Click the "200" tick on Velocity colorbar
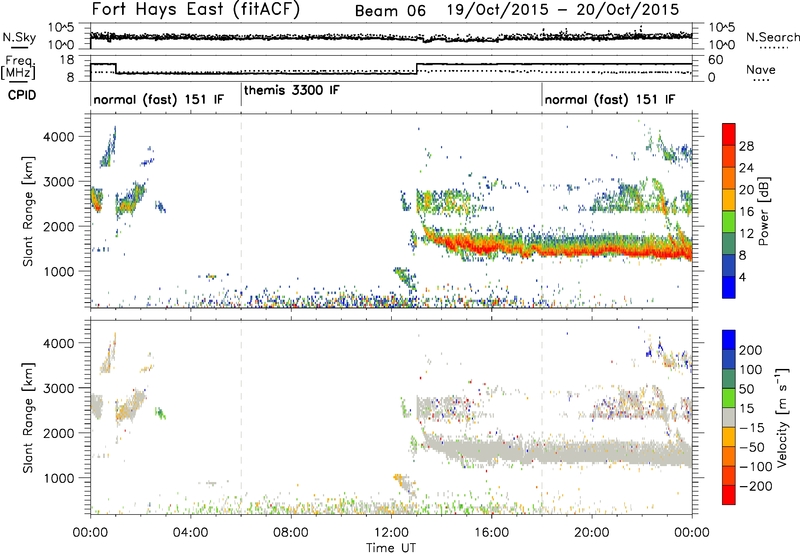This screenshot has width=800, height=554. point(751,350)
